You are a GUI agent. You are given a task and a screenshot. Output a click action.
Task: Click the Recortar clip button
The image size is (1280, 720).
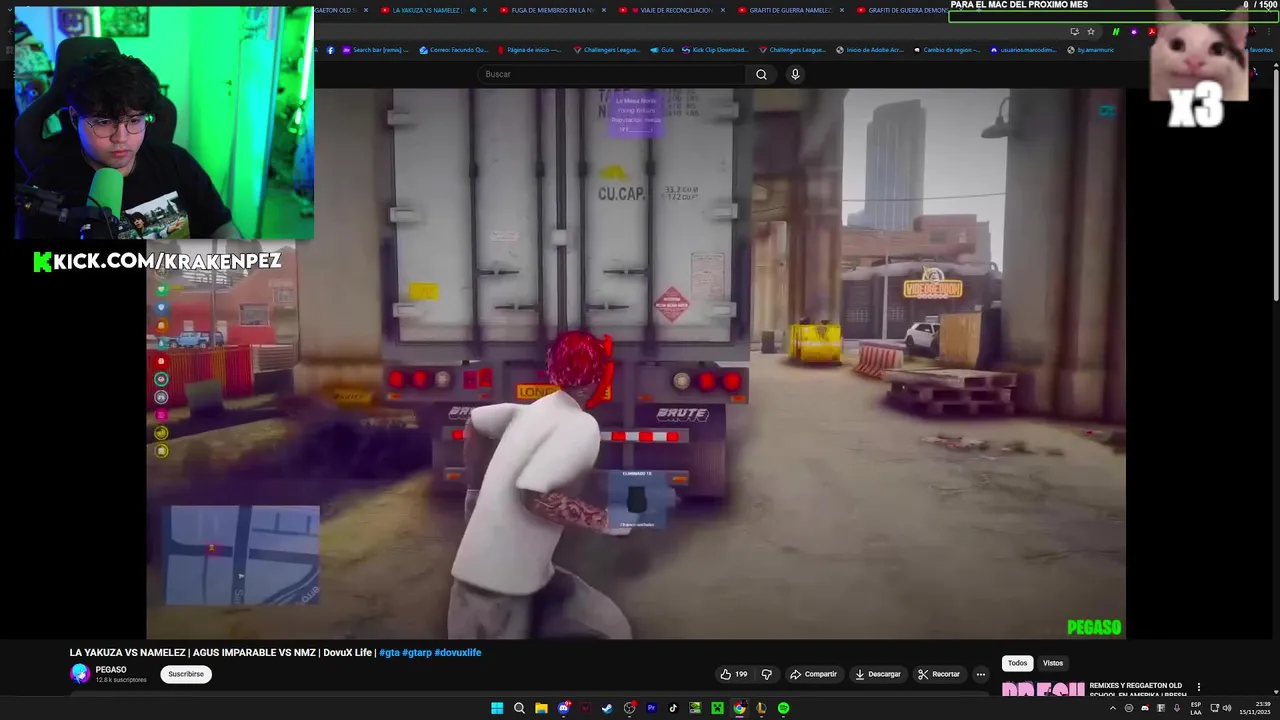pyautogui.click(x=939, y=674)
